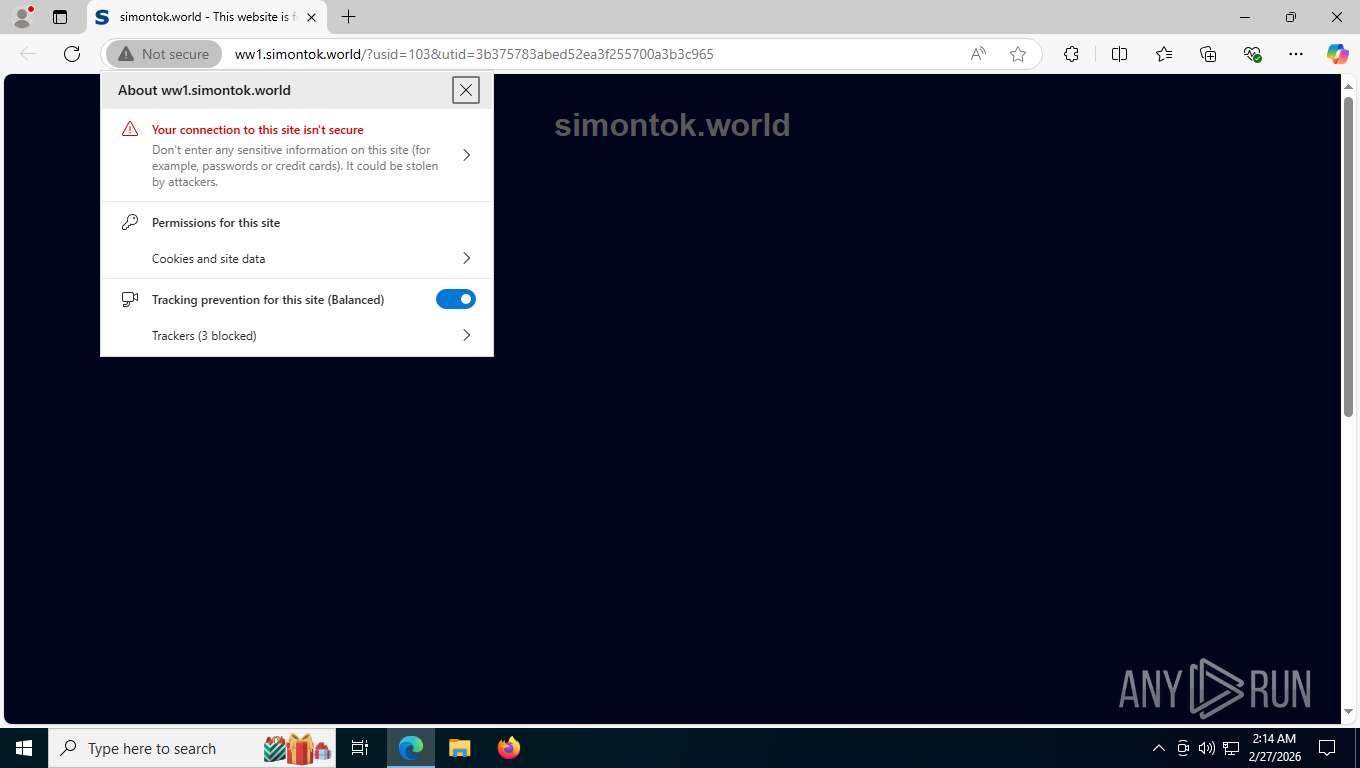Close the About ww1.simontok.world popup
1360x768 pixels.
[x=466, y=90]
